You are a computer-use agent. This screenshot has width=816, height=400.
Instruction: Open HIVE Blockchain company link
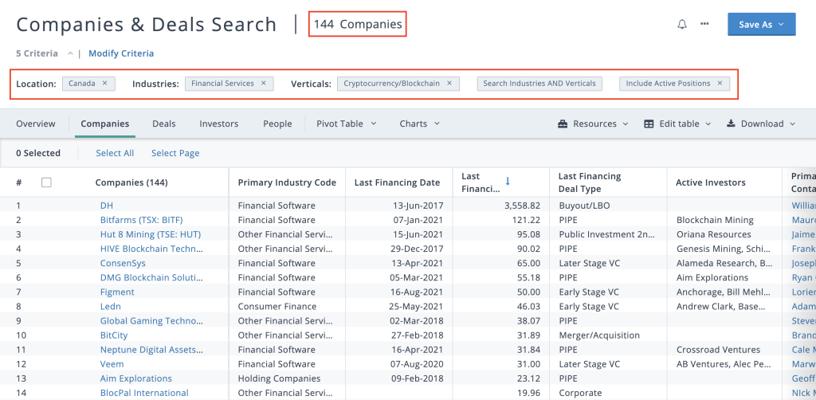pos(151,249)
